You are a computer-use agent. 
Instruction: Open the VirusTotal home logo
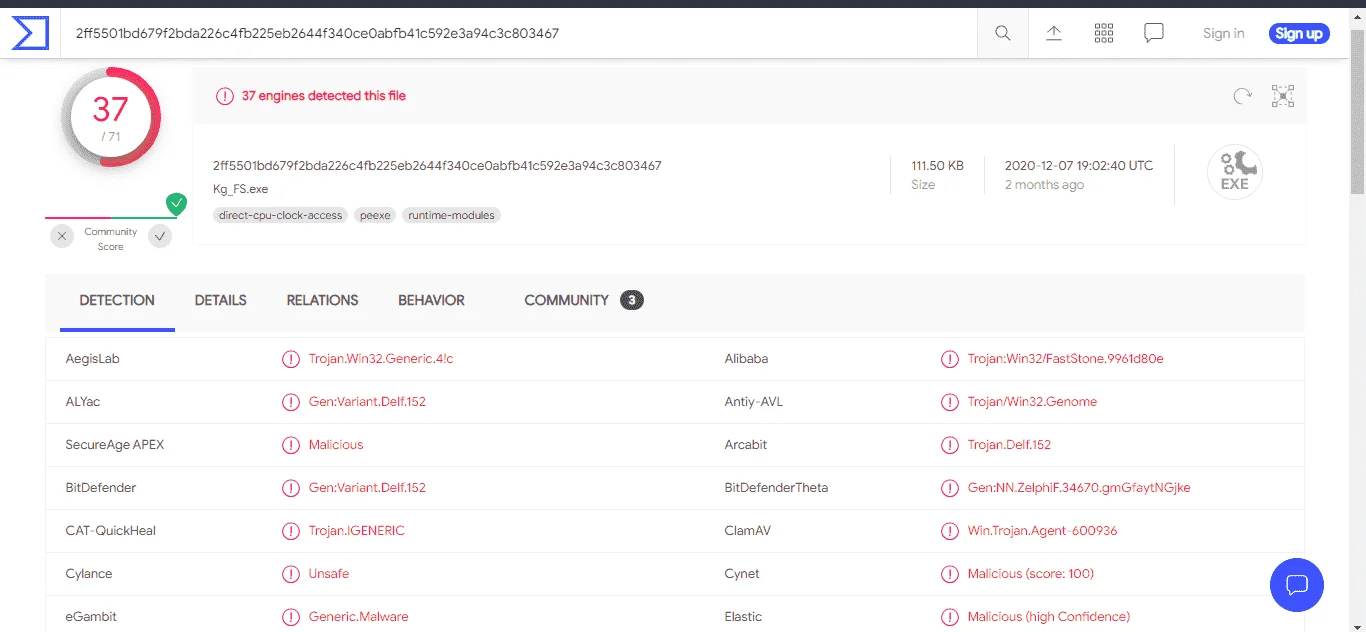click(30, 33)
